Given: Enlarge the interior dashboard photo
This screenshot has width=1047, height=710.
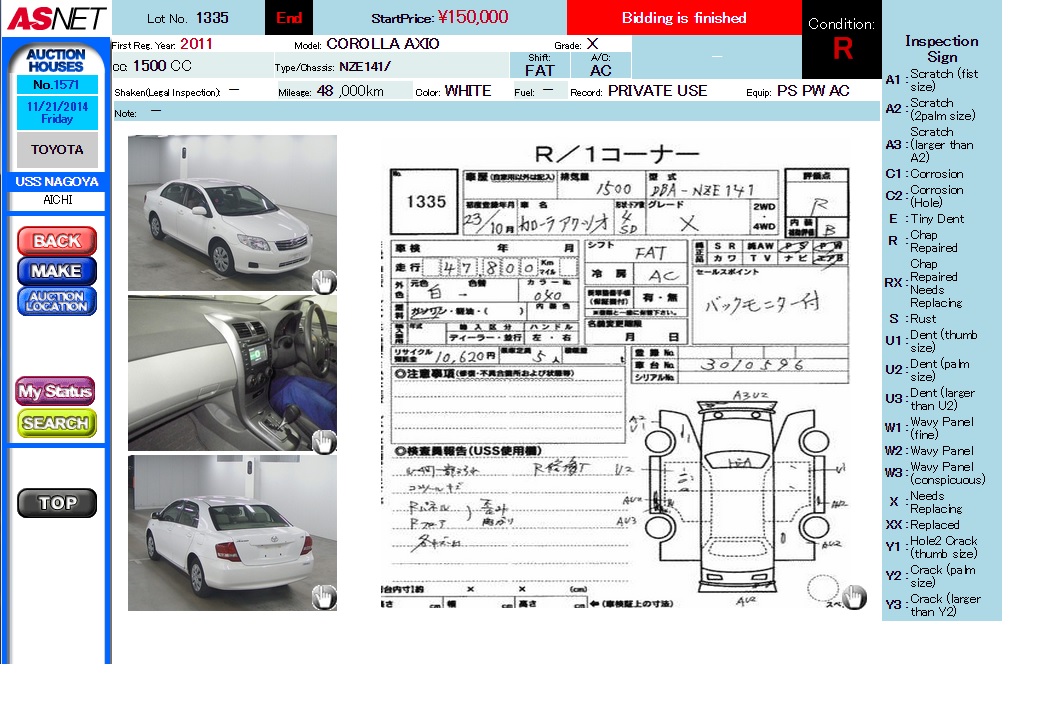Looking at the screenshot, I should pyautogui.click(x=232, y=372).
